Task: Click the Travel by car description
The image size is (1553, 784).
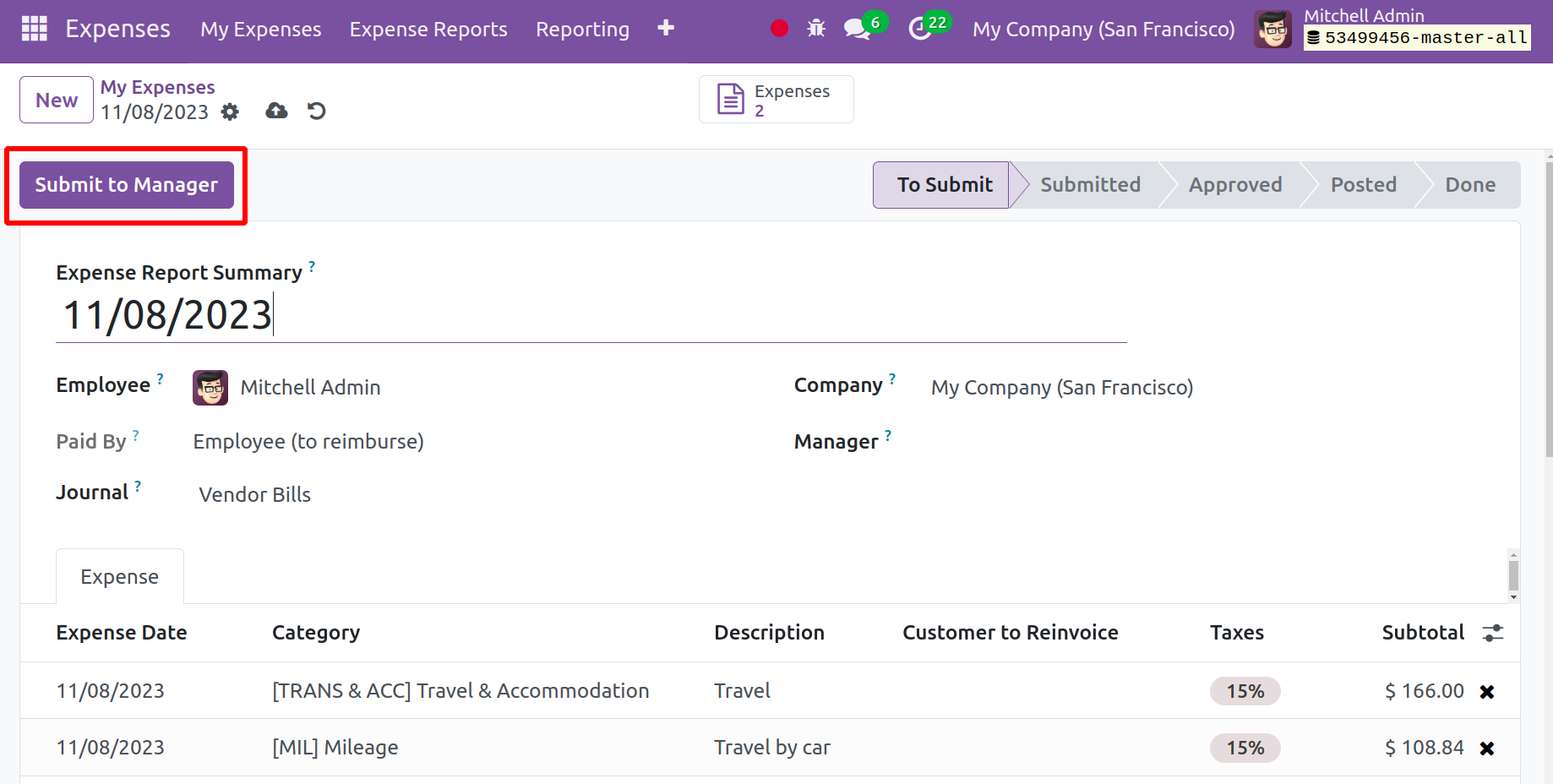Action: pos(772,748)
